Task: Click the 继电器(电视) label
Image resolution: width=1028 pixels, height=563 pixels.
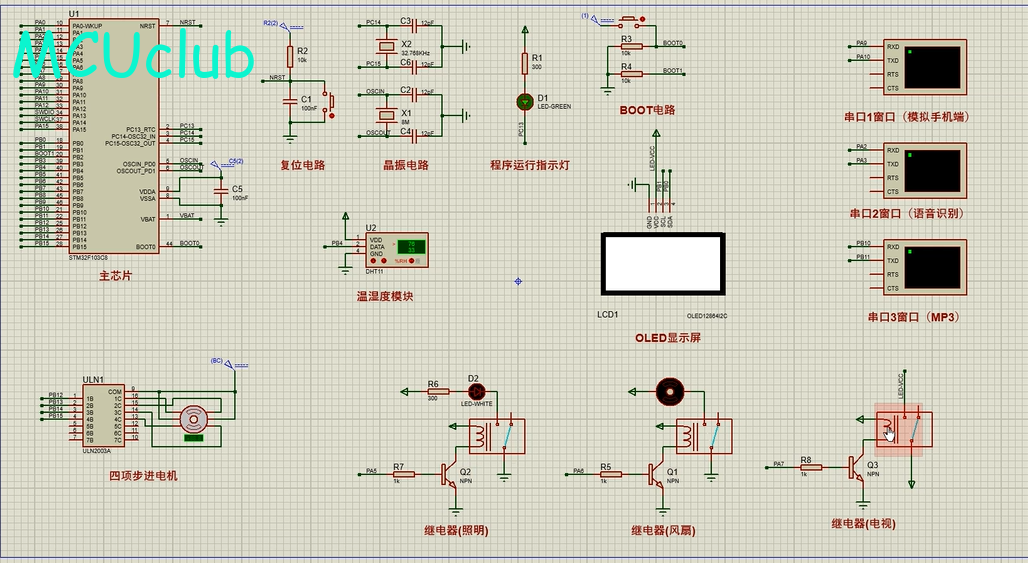Action: click(x=863, y=523)
